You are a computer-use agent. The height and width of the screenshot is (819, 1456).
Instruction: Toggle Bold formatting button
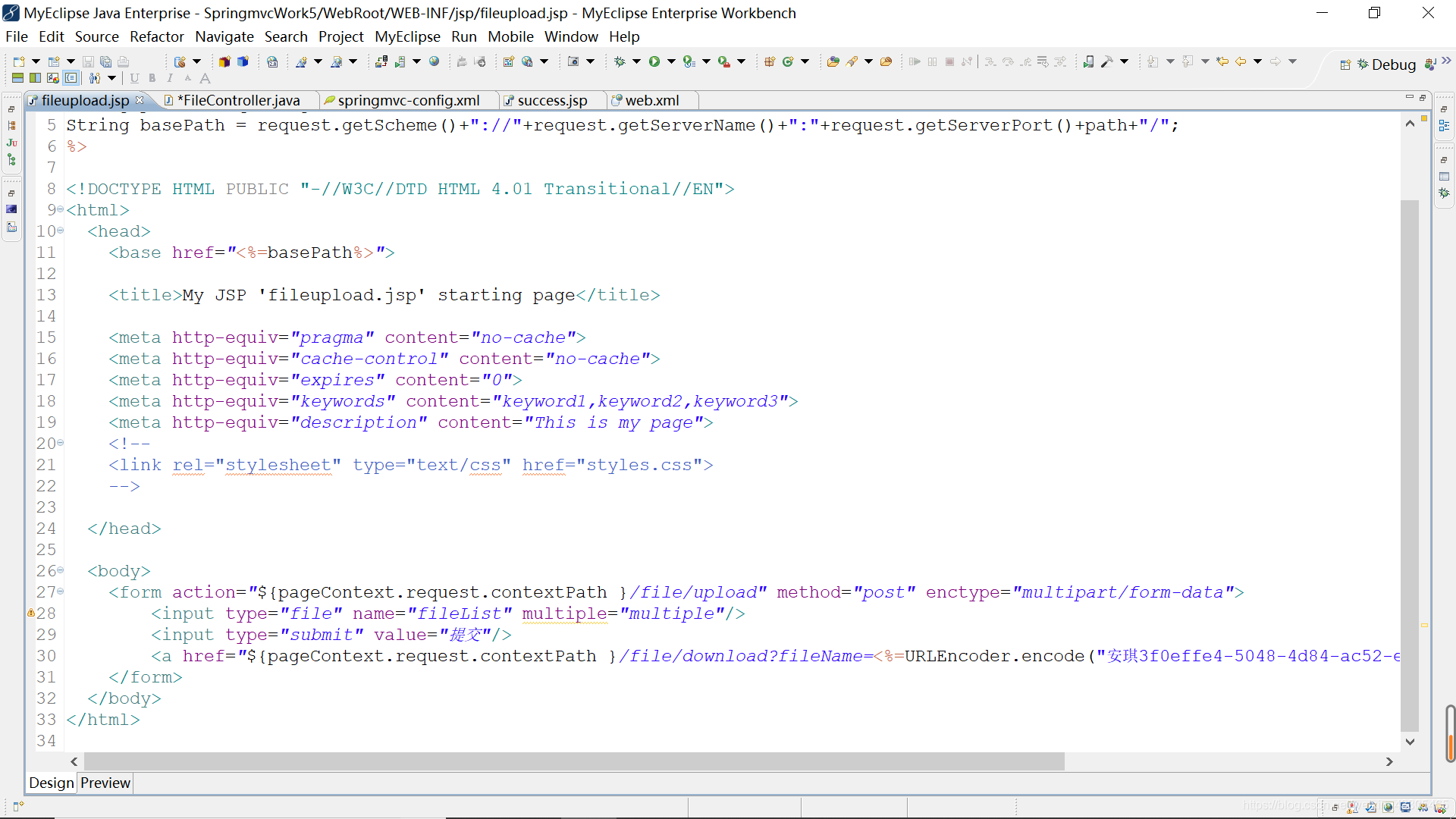coord(152,78)
